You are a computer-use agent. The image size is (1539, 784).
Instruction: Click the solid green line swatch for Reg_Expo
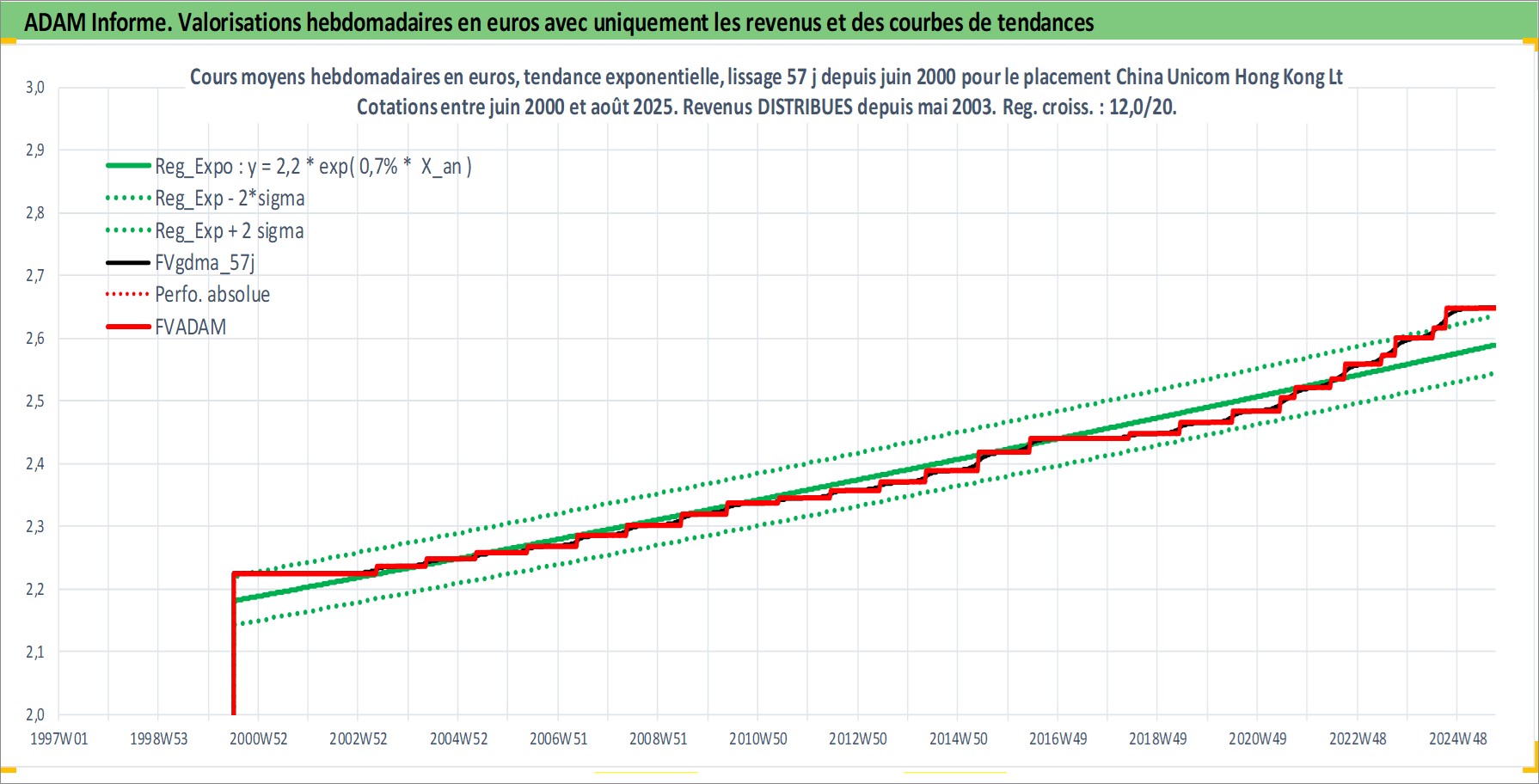click(128, 166)
